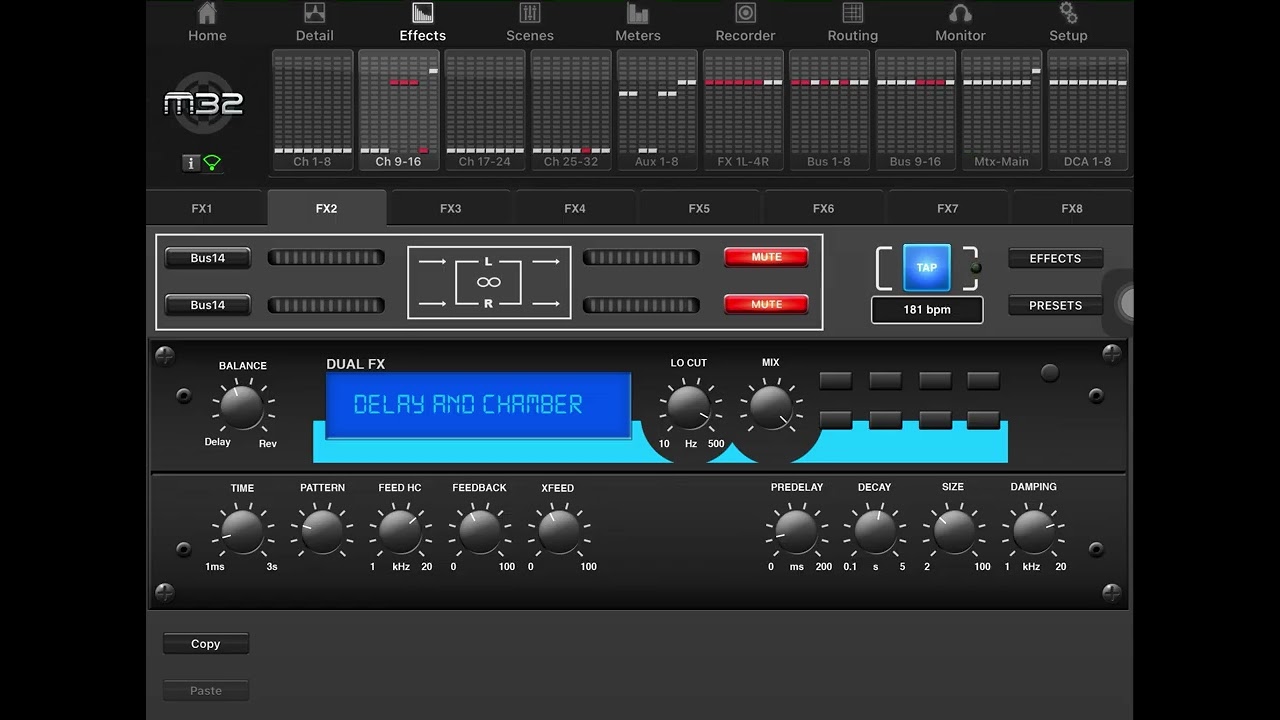Click the M32 logo
1280x720 pixels.
(x=204, y=101)
